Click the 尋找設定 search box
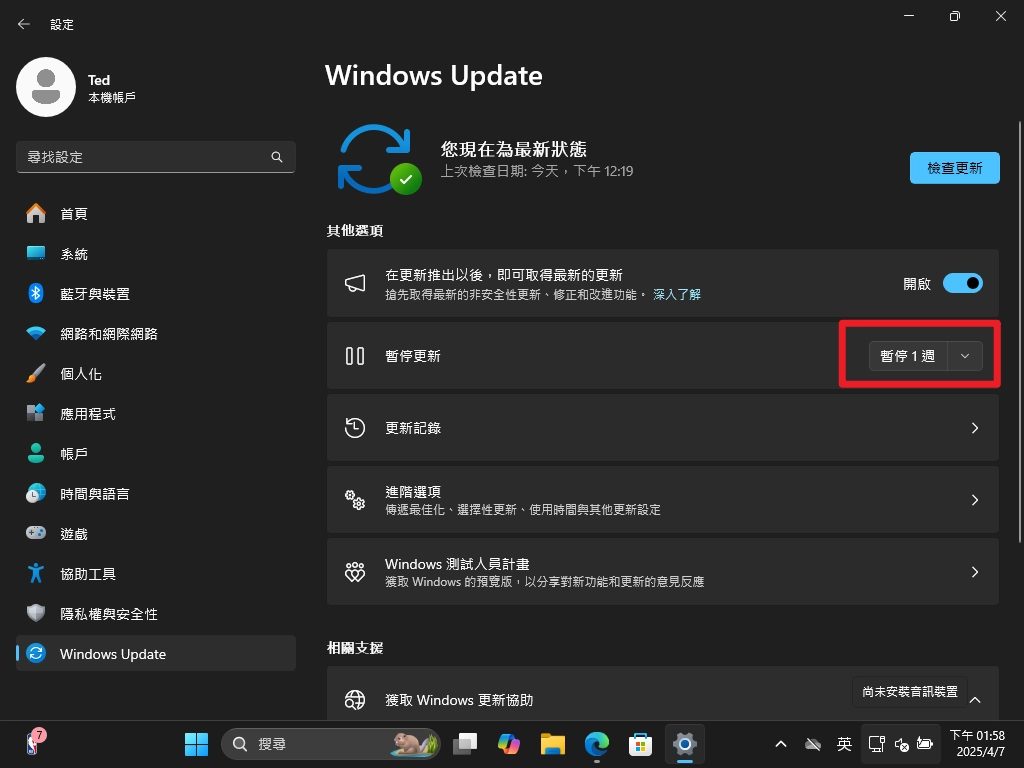 155,157
